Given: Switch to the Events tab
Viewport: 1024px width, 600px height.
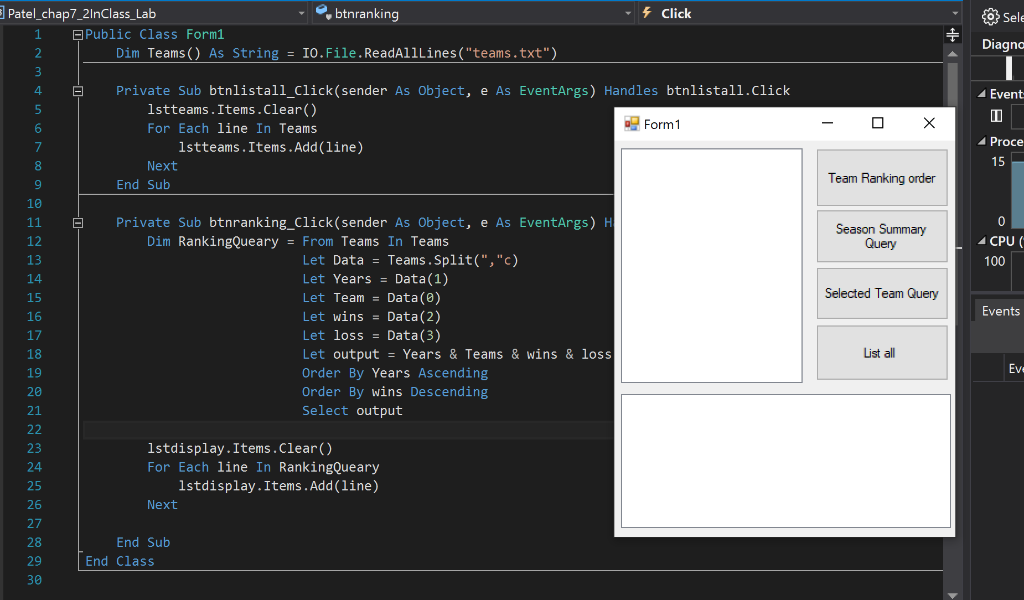Looking at the screenshot, I should tap(1000, 311).
